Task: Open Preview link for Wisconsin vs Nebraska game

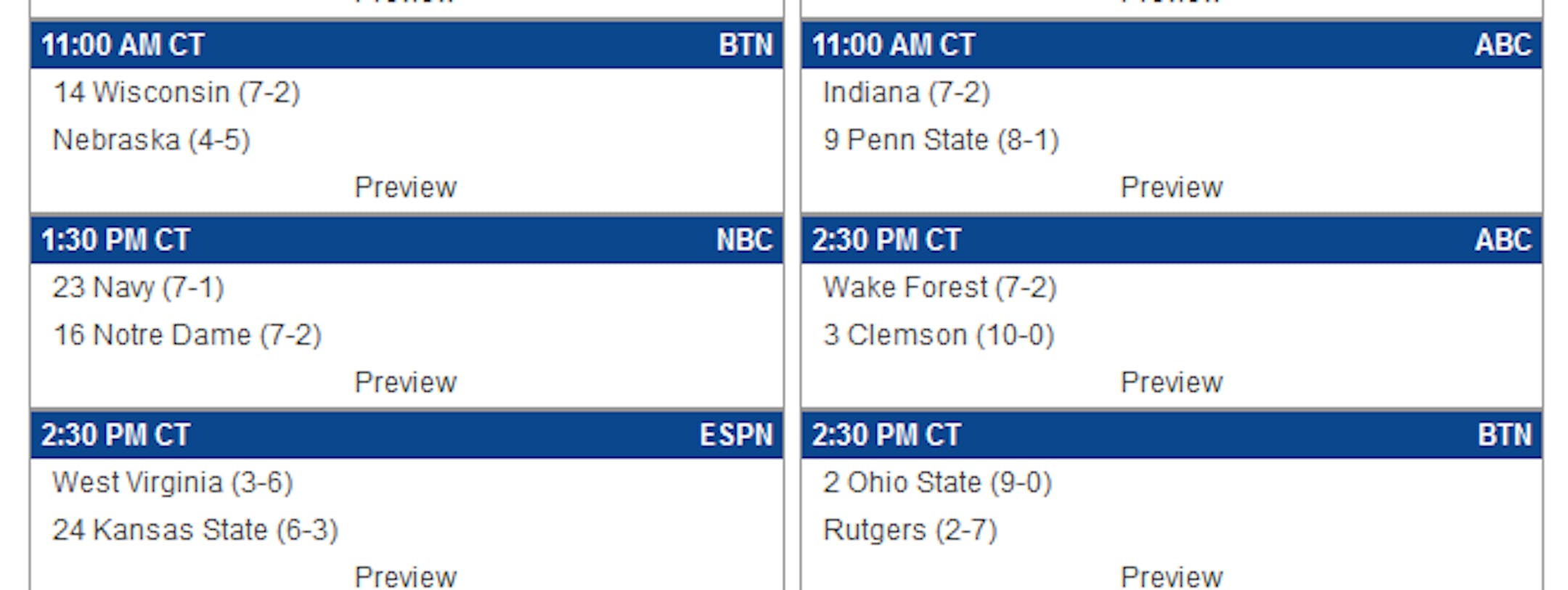Action: click(405, 187)
